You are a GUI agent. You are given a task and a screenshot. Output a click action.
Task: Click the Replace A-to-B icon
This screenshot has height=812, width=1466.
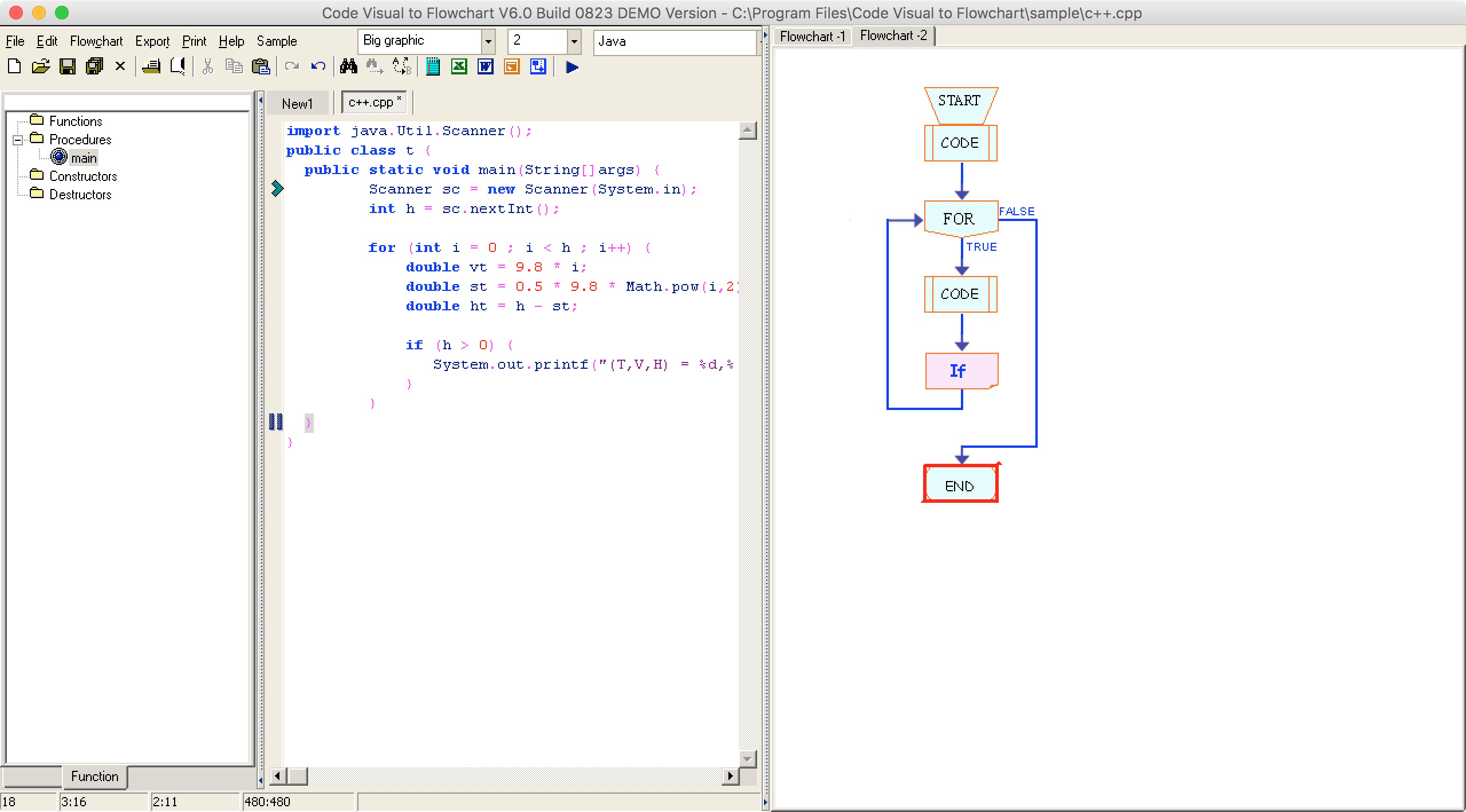402,67
